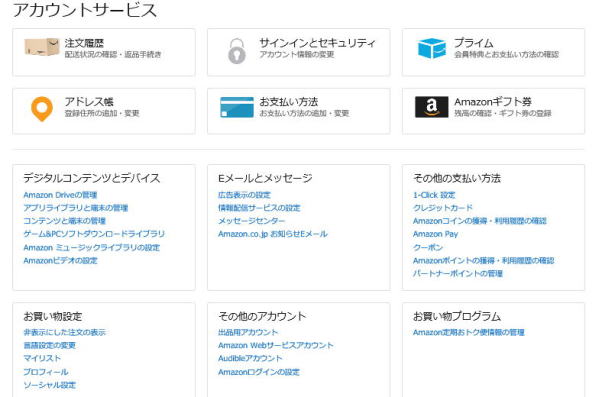This screenshot has height=397, width=602.
Task: Open the アドレス帳 card title
Action: click(x=89, y=102)
